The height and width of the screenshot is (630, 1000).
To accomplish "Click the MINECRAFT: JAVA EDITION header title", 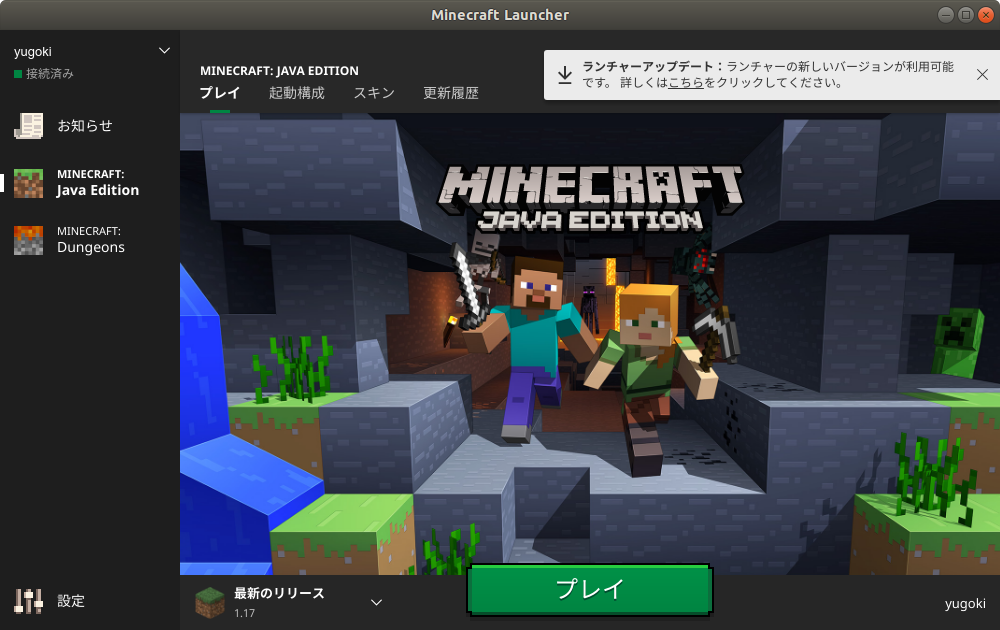I will tap(279, 71).
